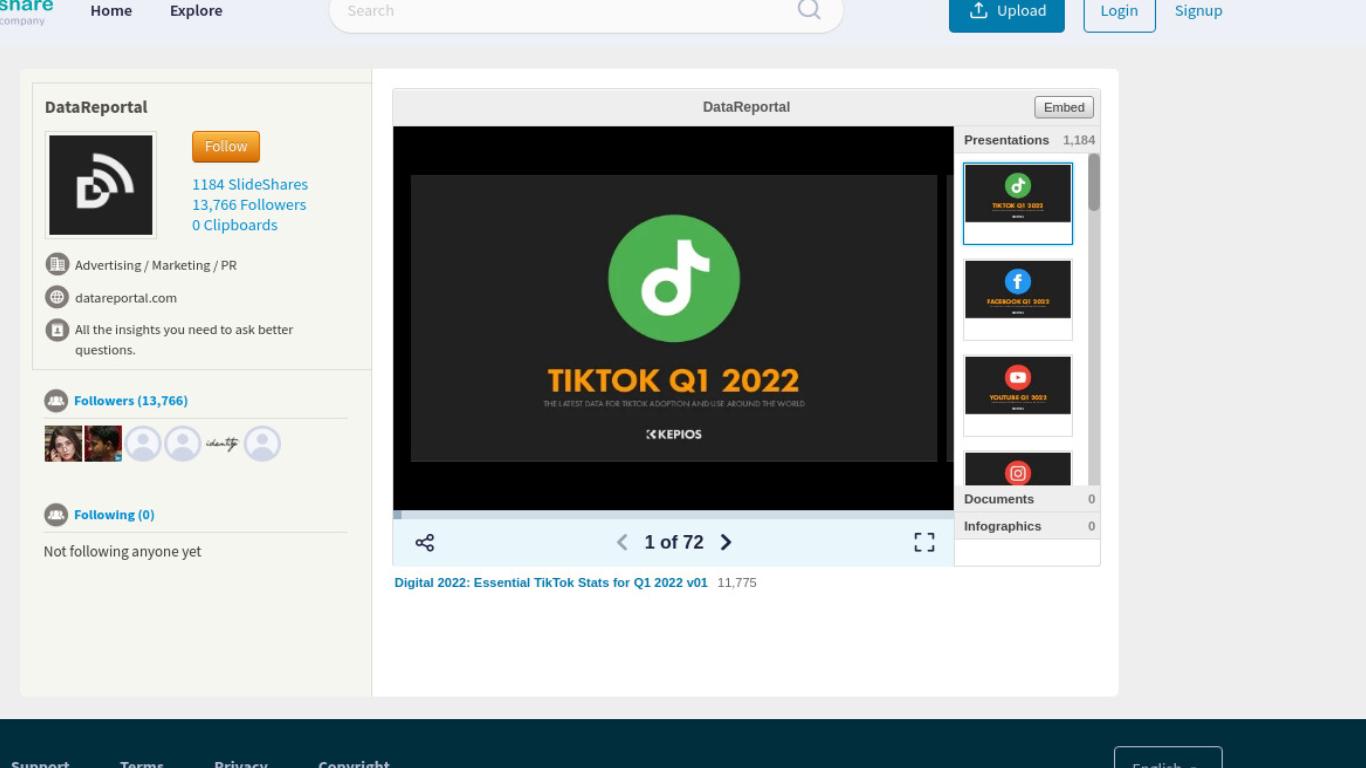Image resolution: width=1366 pixels, height=768 pixels.
Task: Click the globe icon beside datareportal.com
Action: pos(57,297)
